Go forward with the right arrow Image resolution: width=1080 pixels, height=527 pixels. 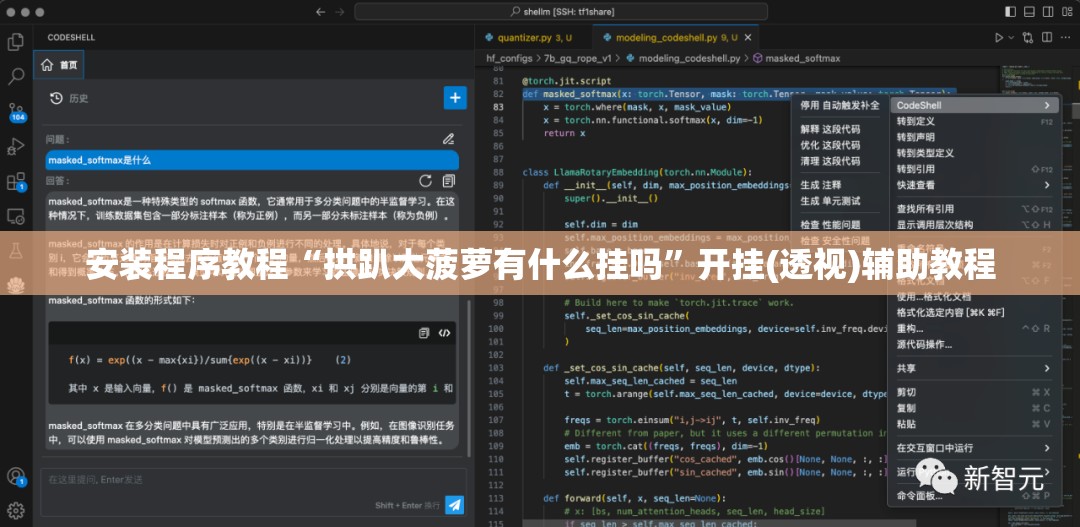[x=340, y=12]
